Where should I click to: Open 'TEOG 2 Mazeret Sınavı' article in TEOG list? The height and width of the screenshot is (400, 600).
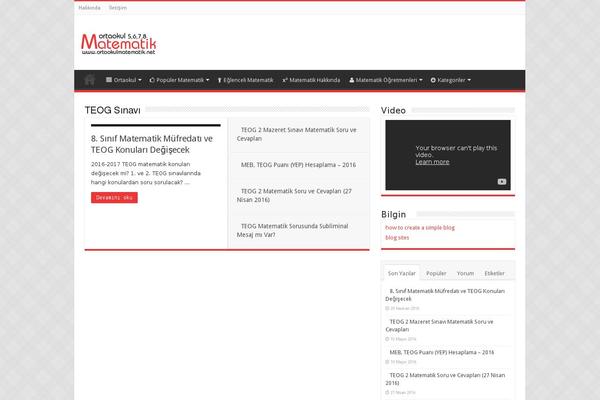coord(297,134)
